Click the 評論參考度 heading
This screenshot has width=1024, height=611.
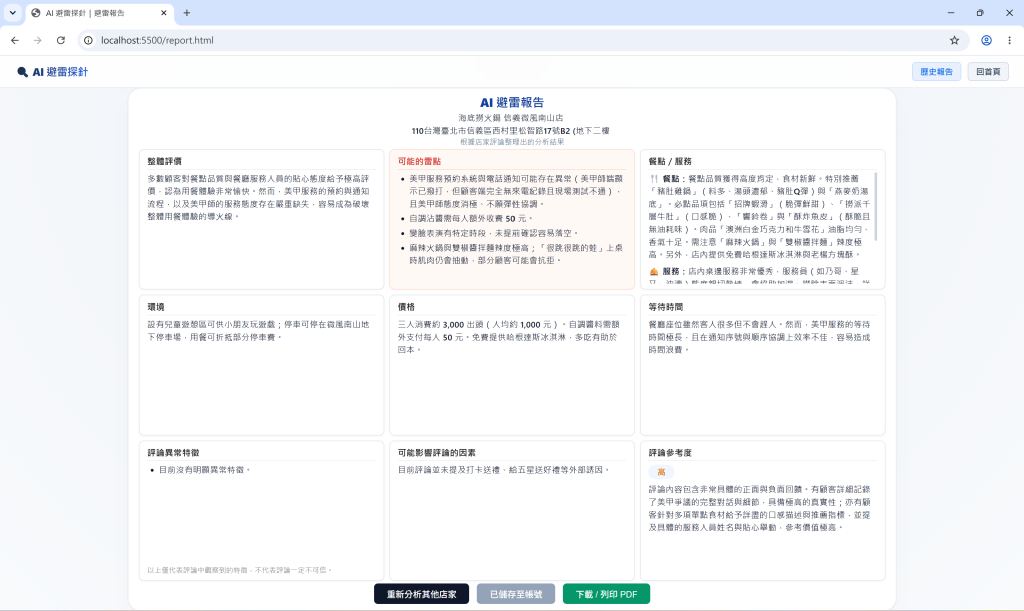point(670,452)
